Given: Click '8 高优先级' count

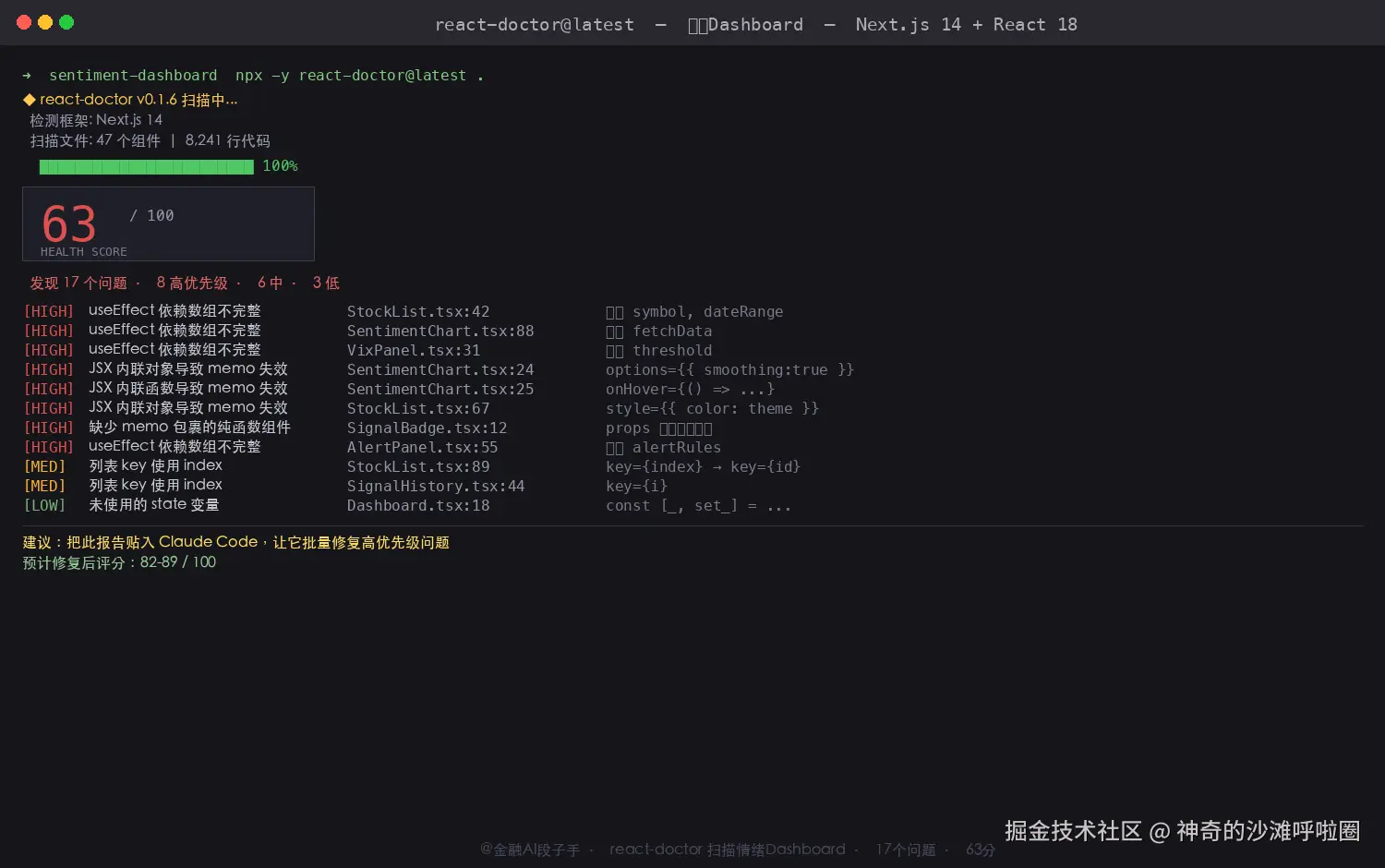Looking at the screenshot, I should tap(192, 283).
